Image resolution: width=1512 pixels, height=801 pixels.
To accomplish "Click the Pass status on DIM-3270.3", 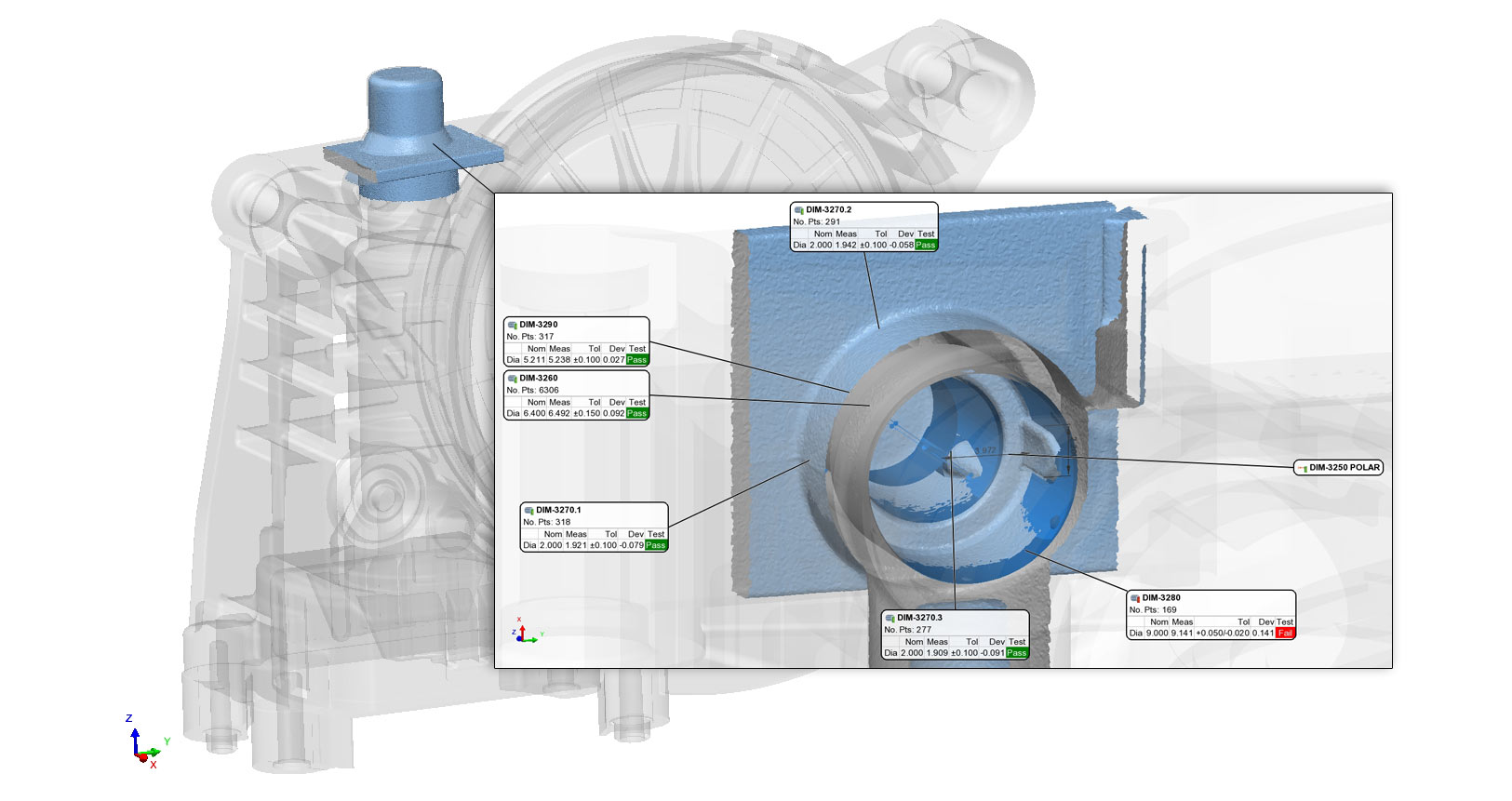I will point(1017,652).
